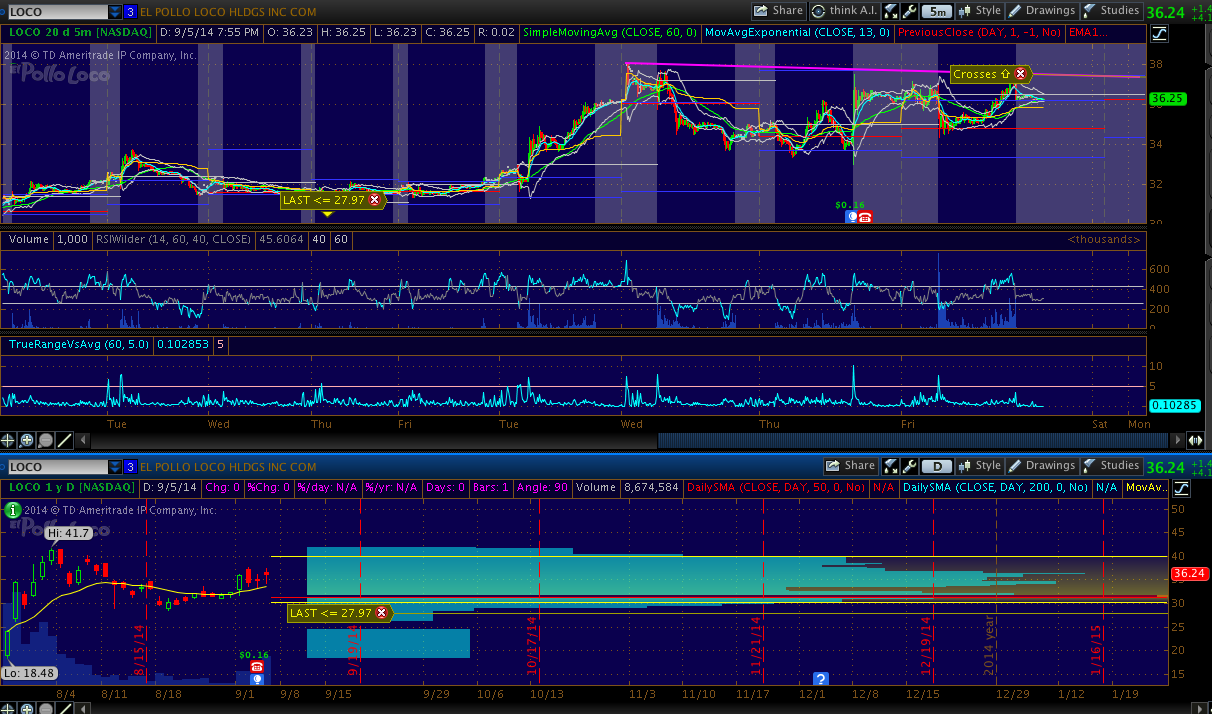
Task: Click the green info icon on the daily chart
Action: pyautogui.click(x=12, y=510)
